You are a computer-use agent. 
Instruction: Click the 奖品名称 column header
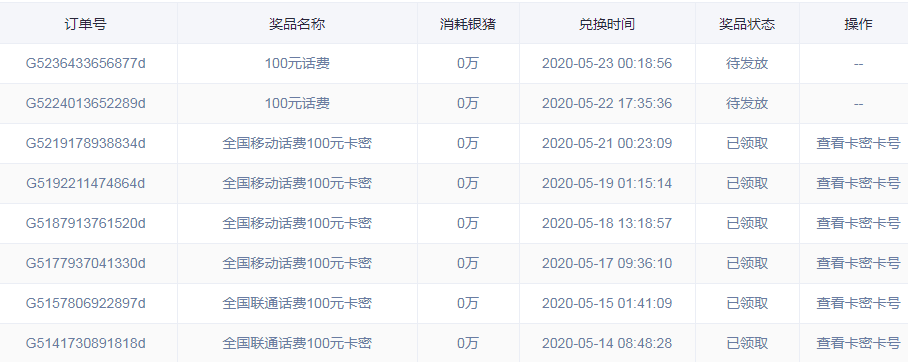[x=297, y=24]
